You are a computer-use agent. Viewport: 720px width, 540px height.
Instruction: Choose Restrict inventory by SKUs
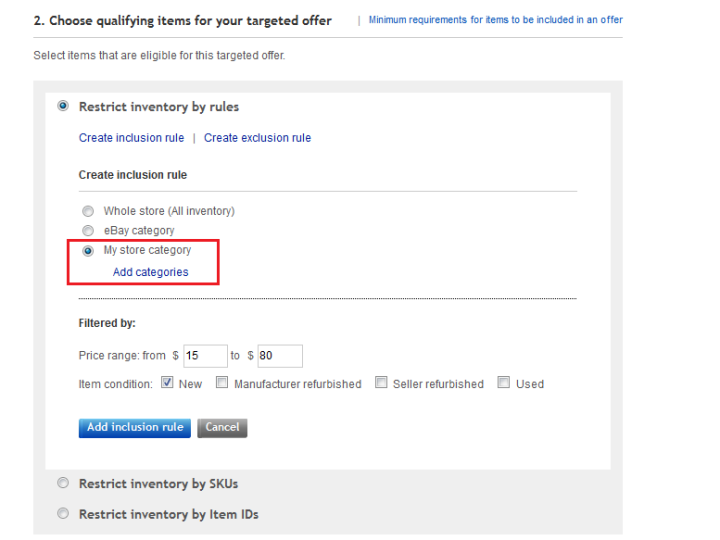pyautogui.click(x=63, y=483)
